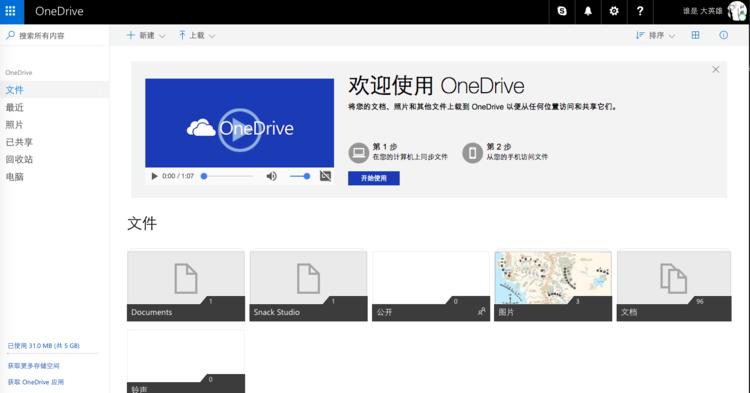Click 获取更多存储空间 link
The width and height of the screenshot is (750, 393).
[33, 365]
